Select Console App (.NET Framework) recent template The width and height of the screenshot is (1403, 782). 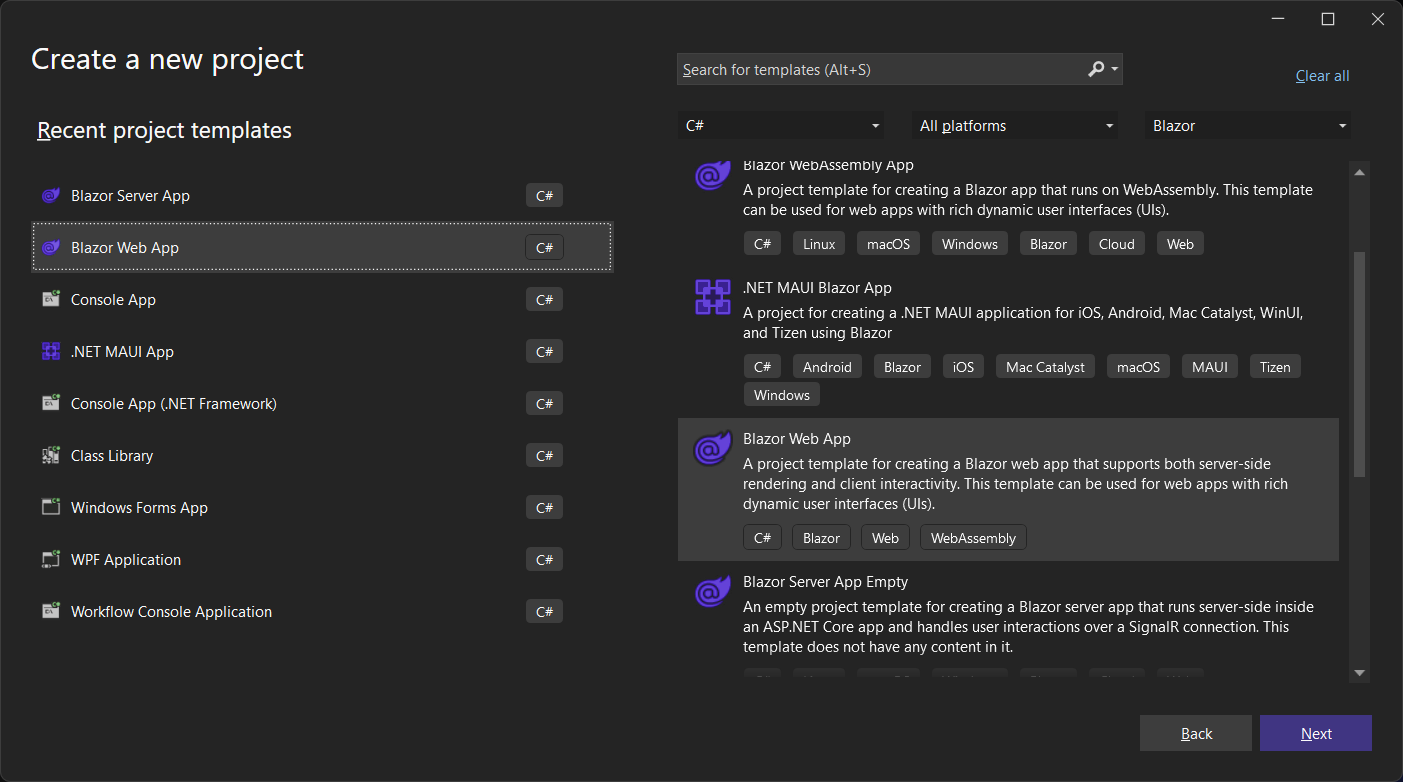tap(322, 404)
